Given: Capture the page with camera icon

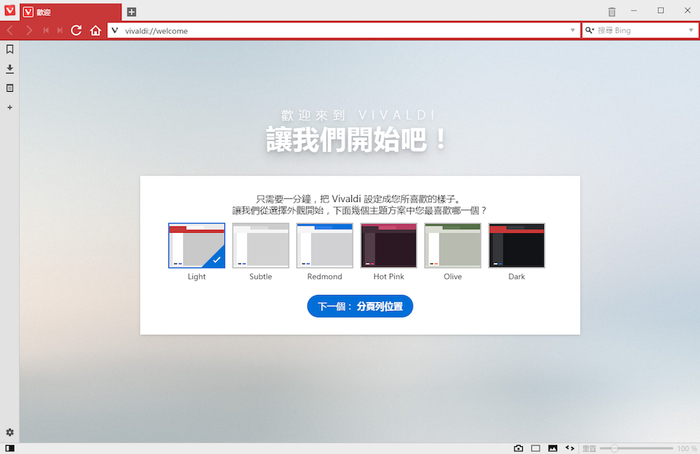Looking at the screenshot, I should [518, 448].
